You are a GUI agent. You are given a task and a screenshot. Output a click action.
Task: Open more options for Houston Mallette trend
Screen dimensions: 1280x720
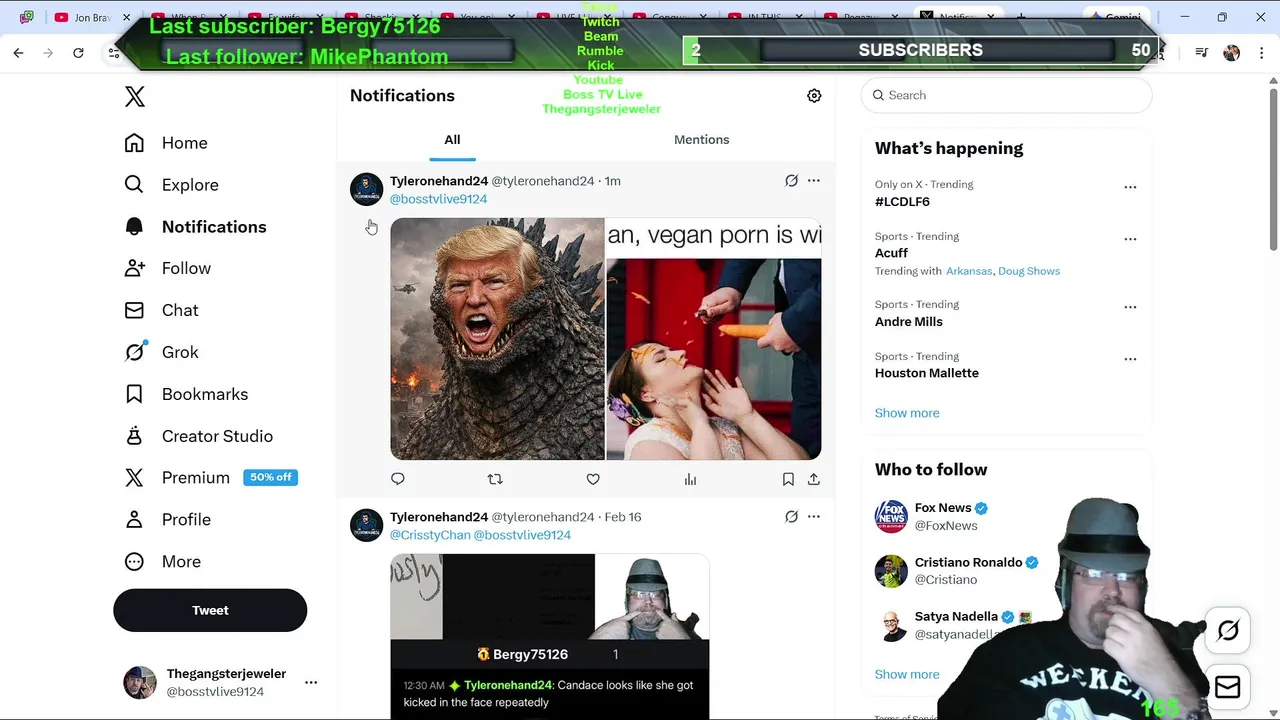[x=1130, y=359]
